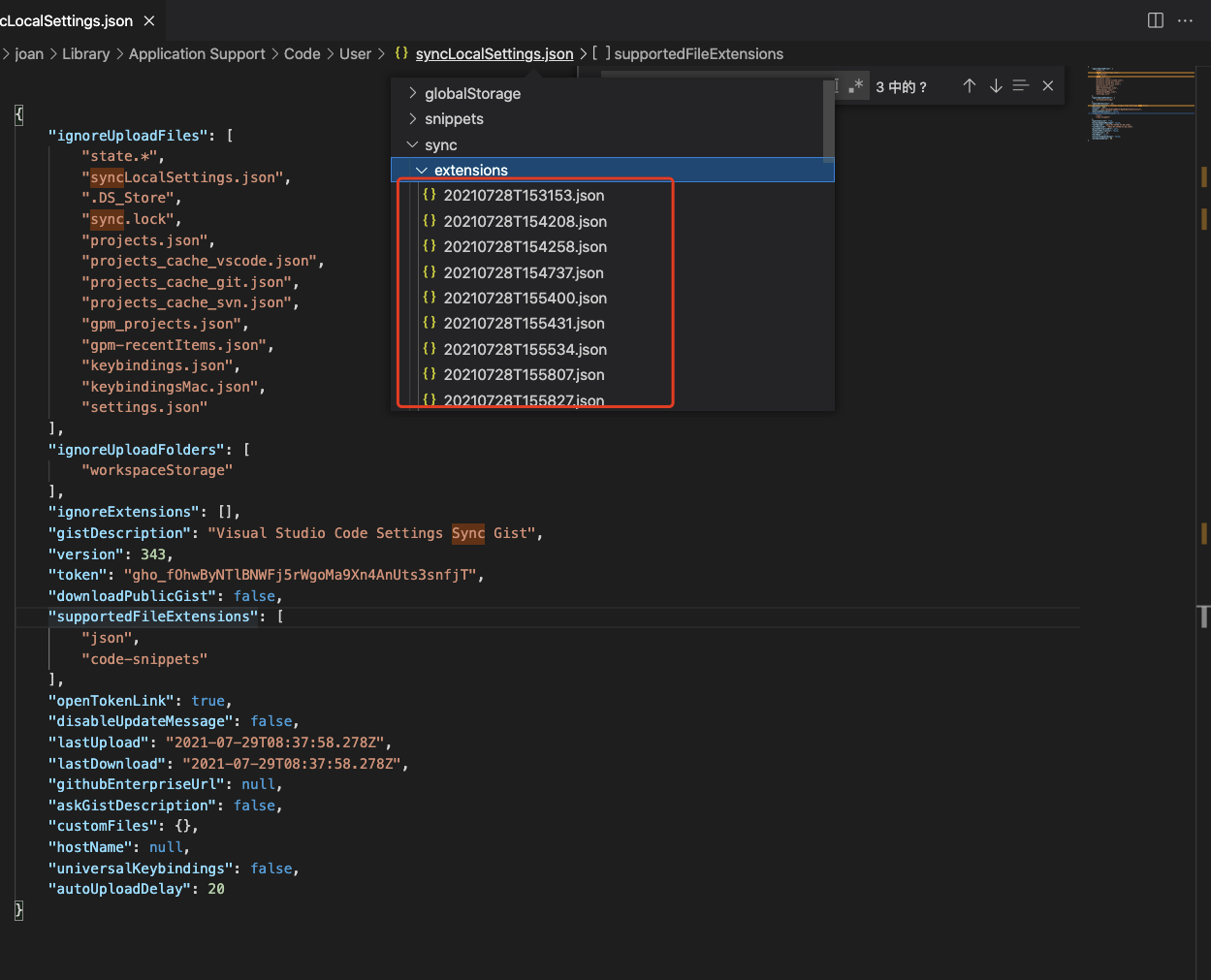Enable regular expression matching in find widget
Viewport: 1211px width, 980px height.
tap(857, 85)
